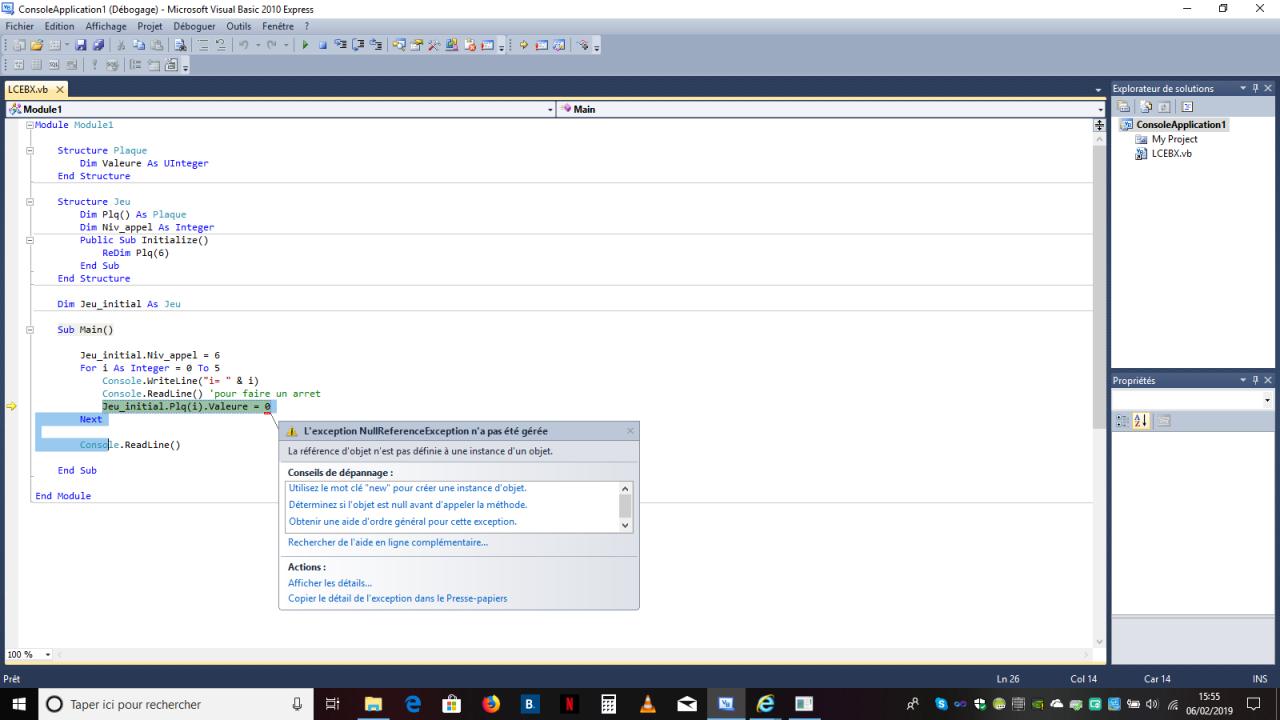Click 'Obtenir une aide d'ordre général' tip
This screenshot has height=720, width=1280.
pyautogui.click(x=403, y=522)
